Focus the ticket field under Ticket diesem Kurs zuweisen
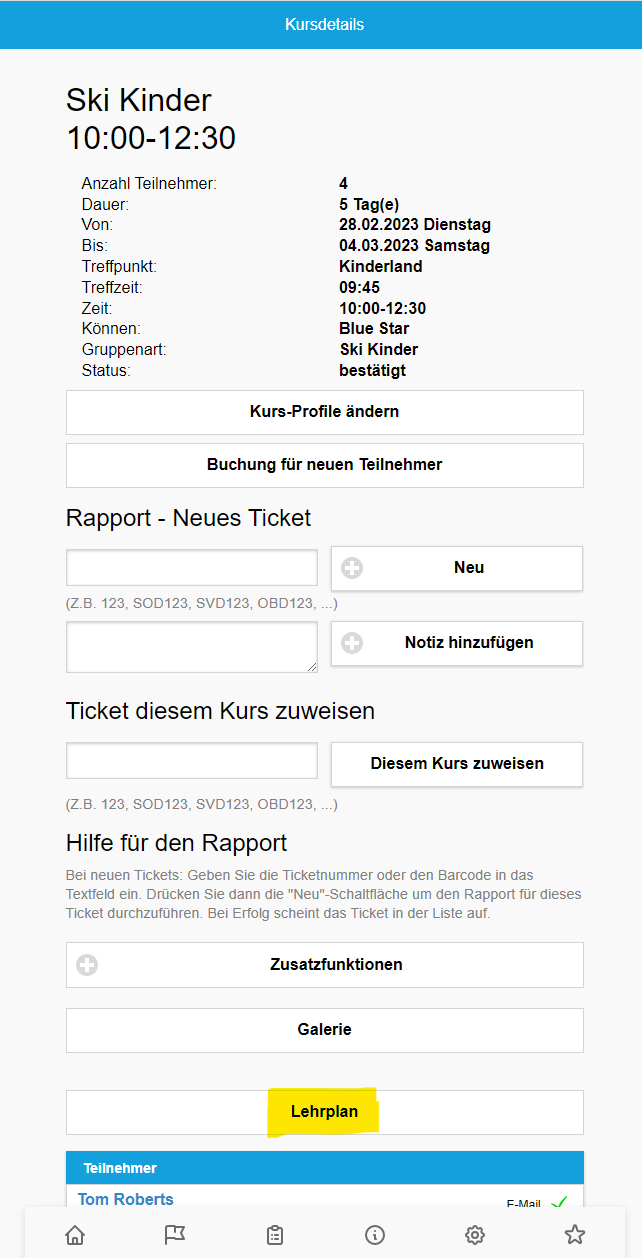The image size is (642, 1258). pyautogui.click(x=192, y=761)
